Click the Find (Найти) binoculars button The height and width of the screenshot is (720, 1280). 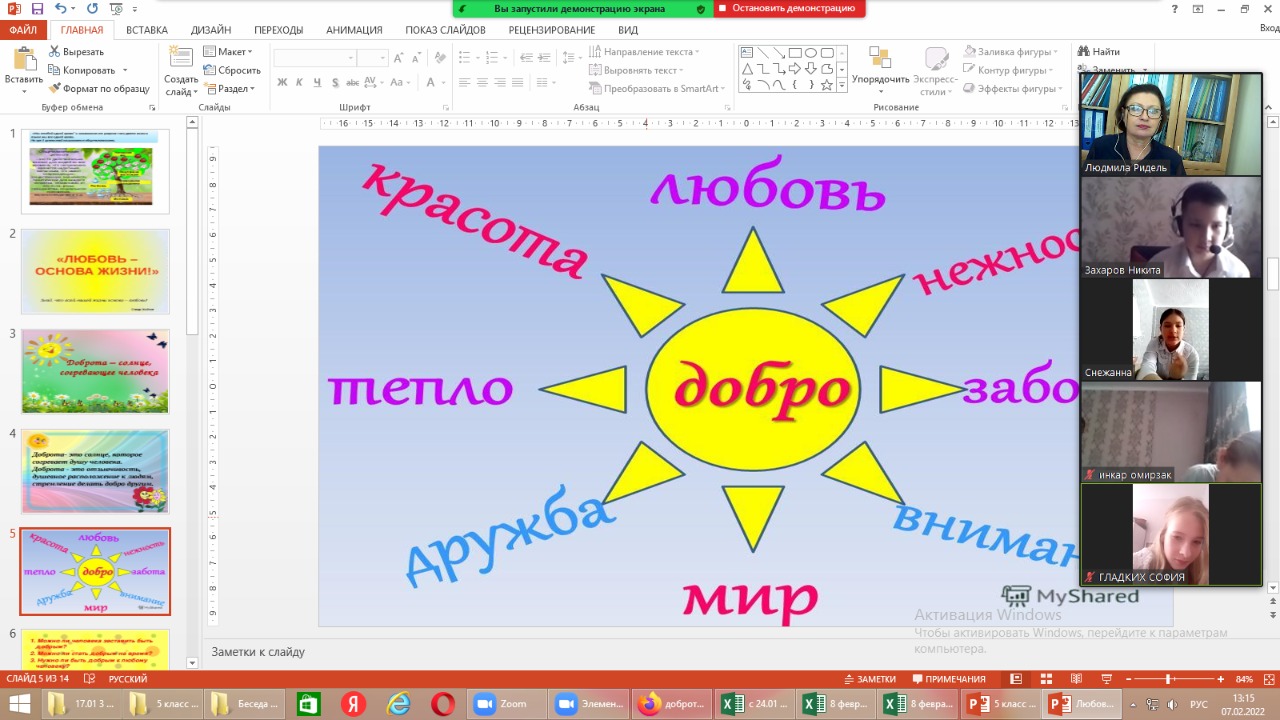click(x=1098, y=52)
